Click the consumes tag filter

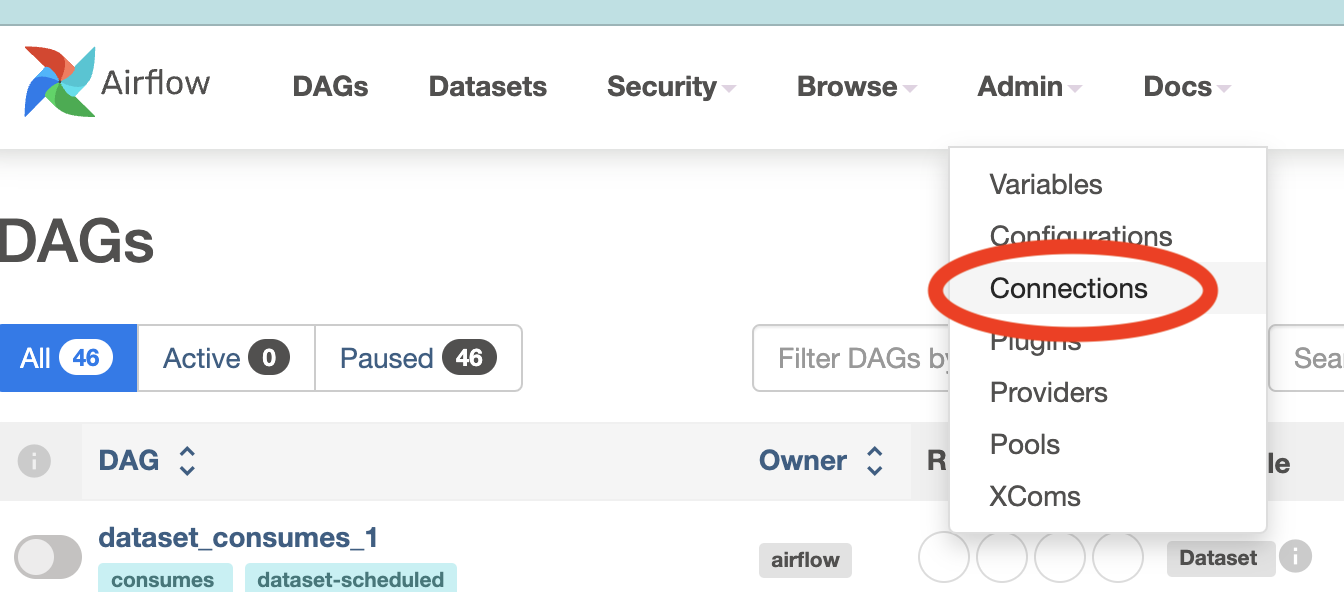(165, 578)
